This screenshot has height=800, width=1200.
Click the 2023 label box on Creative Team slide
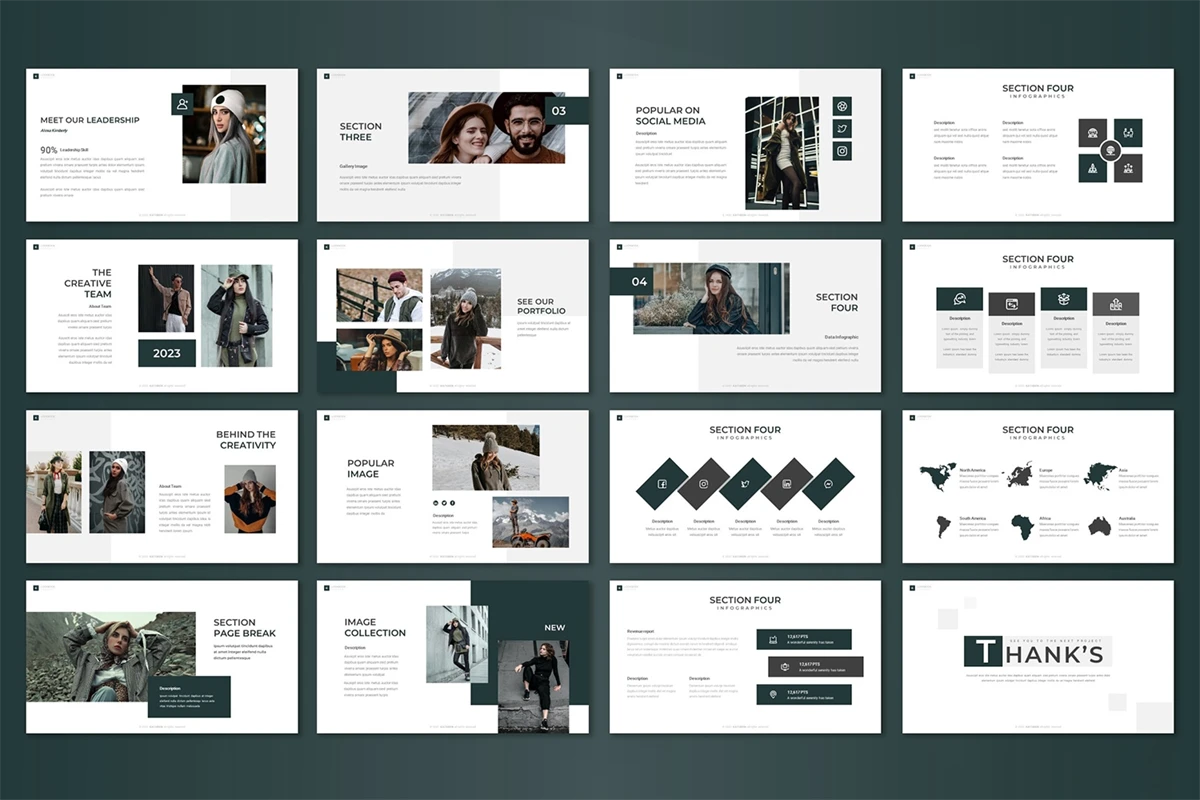[x=167, y=353]
